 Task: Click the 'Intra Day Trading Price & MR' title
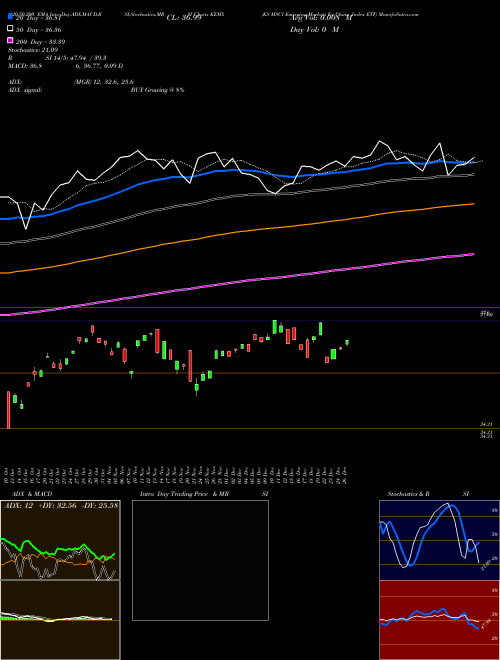click(184, 494)
